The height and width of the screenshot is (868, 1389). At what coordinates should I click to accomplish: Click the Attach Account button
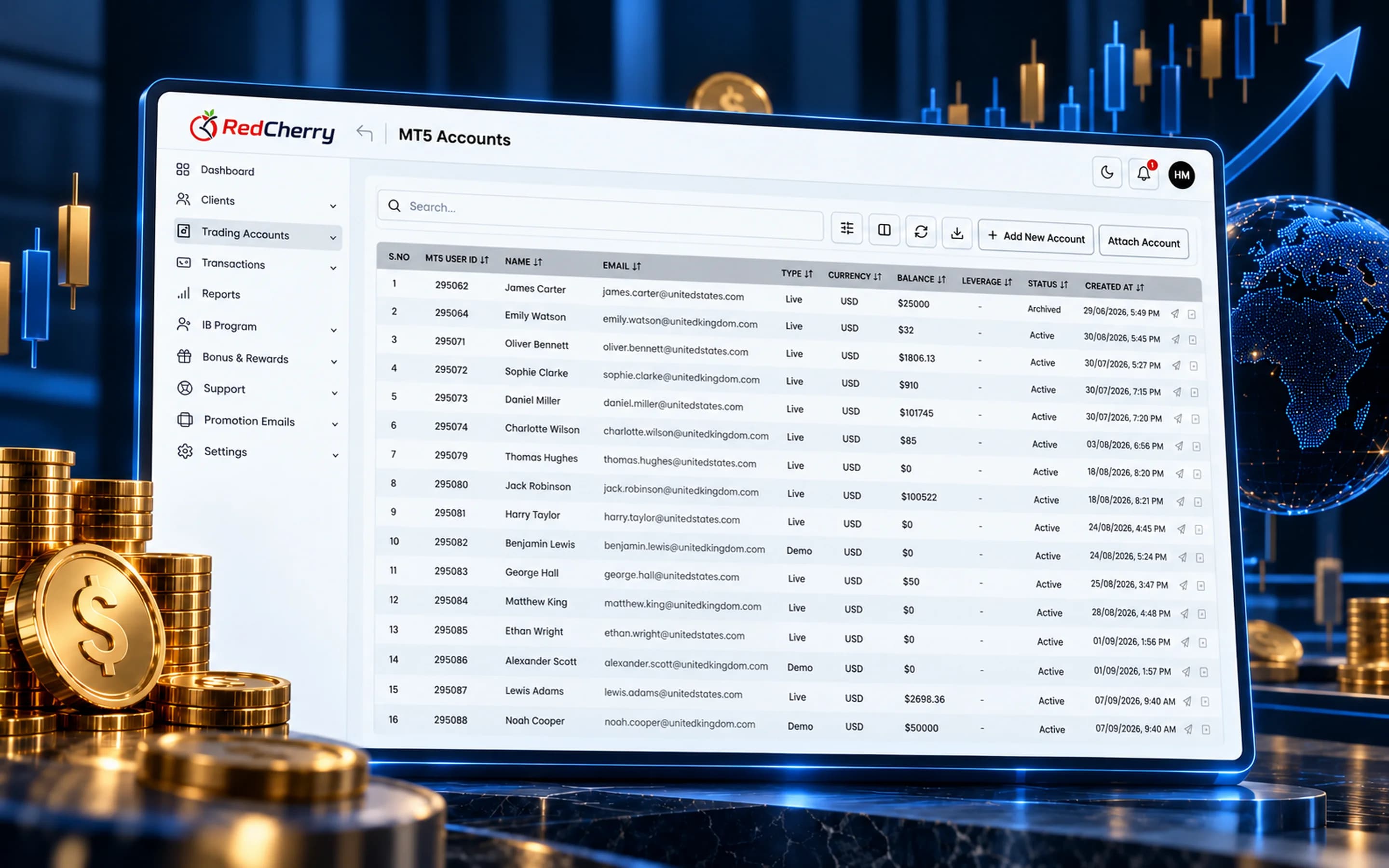1144,242
